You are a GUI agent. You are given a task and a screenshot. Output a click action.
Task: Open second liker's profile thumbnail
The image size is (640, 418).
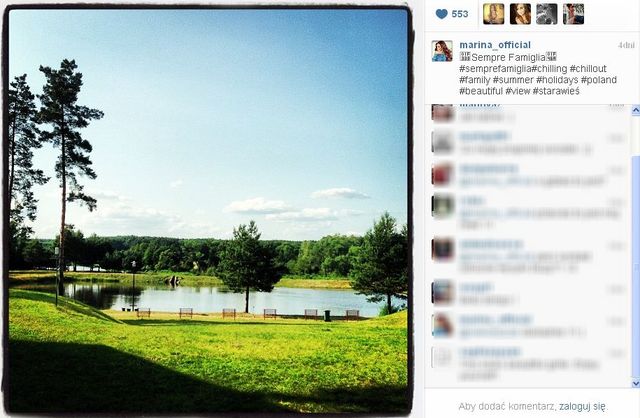(520, 14)
